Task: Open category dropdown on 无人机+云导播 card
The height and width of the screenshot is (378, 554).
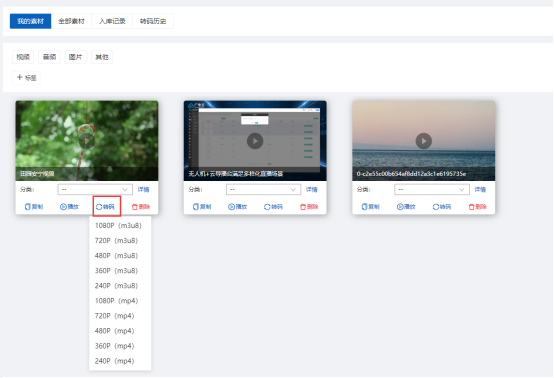Action: click(263, 190)
